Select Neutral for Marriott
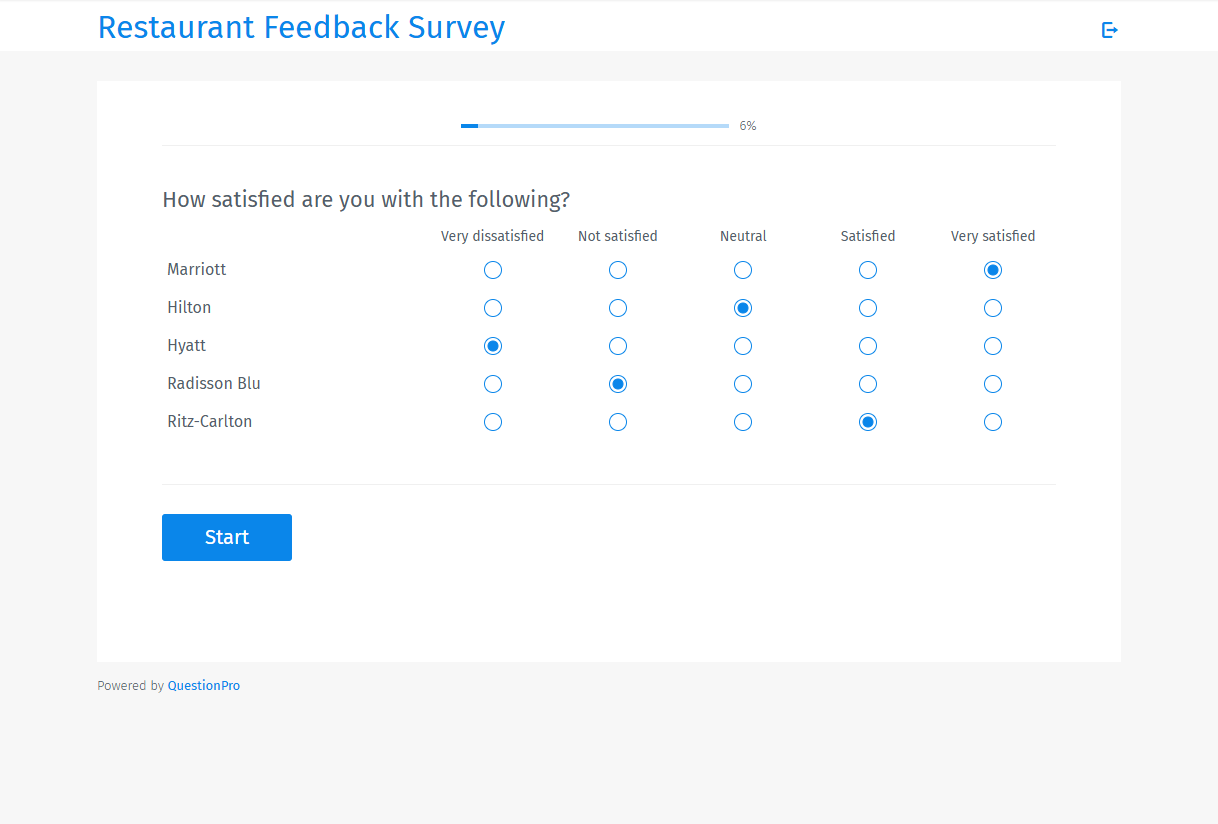The image size is (1218, 824). (742, 269)
